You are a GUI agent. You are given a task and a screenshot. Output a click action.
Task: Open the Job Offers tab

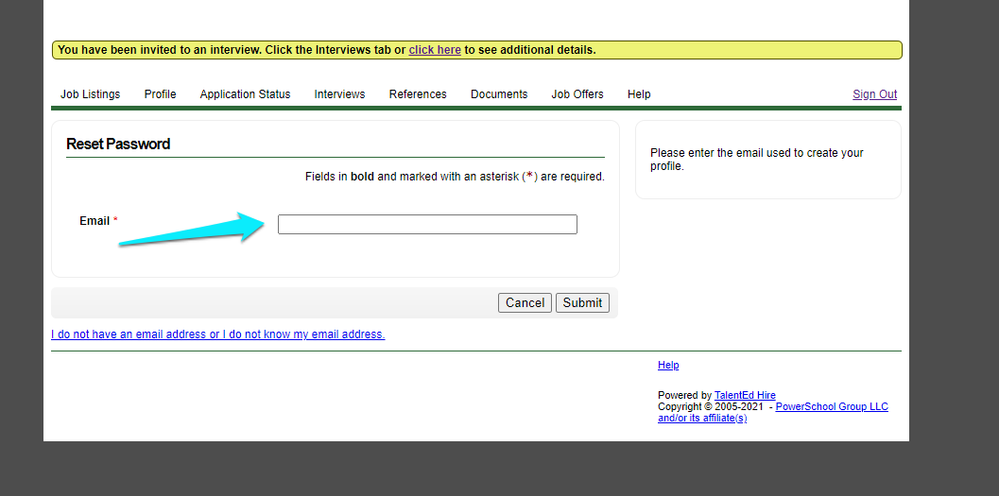(x=577, y=94)
